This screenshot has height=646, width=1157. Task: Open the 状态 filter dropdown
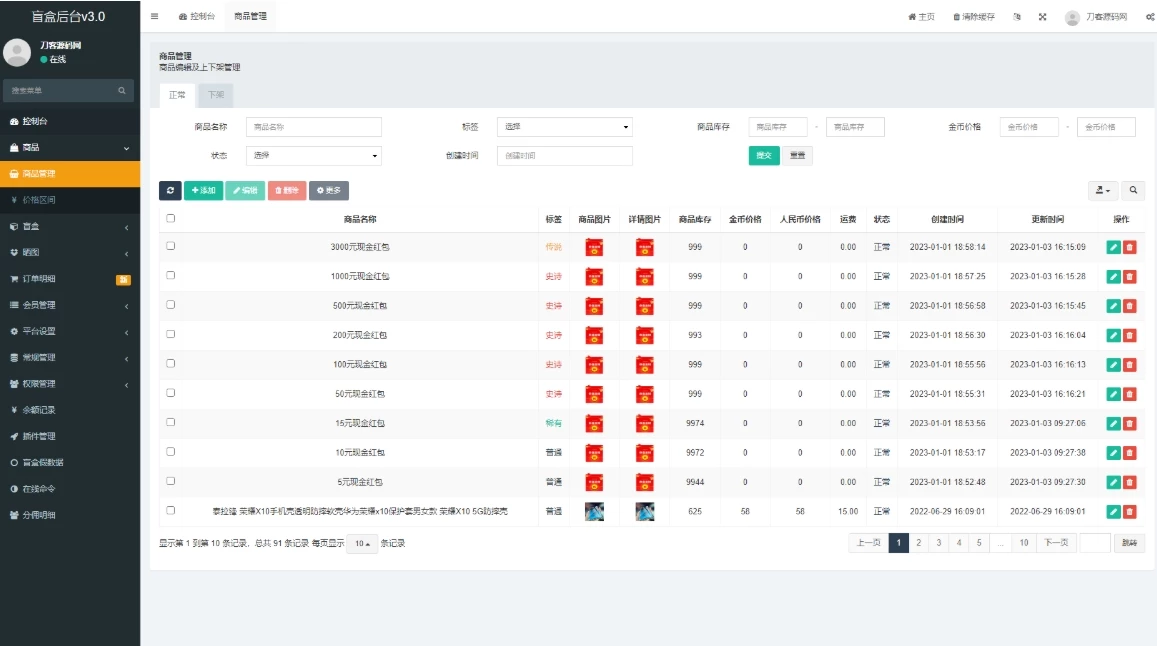(314, 156)
